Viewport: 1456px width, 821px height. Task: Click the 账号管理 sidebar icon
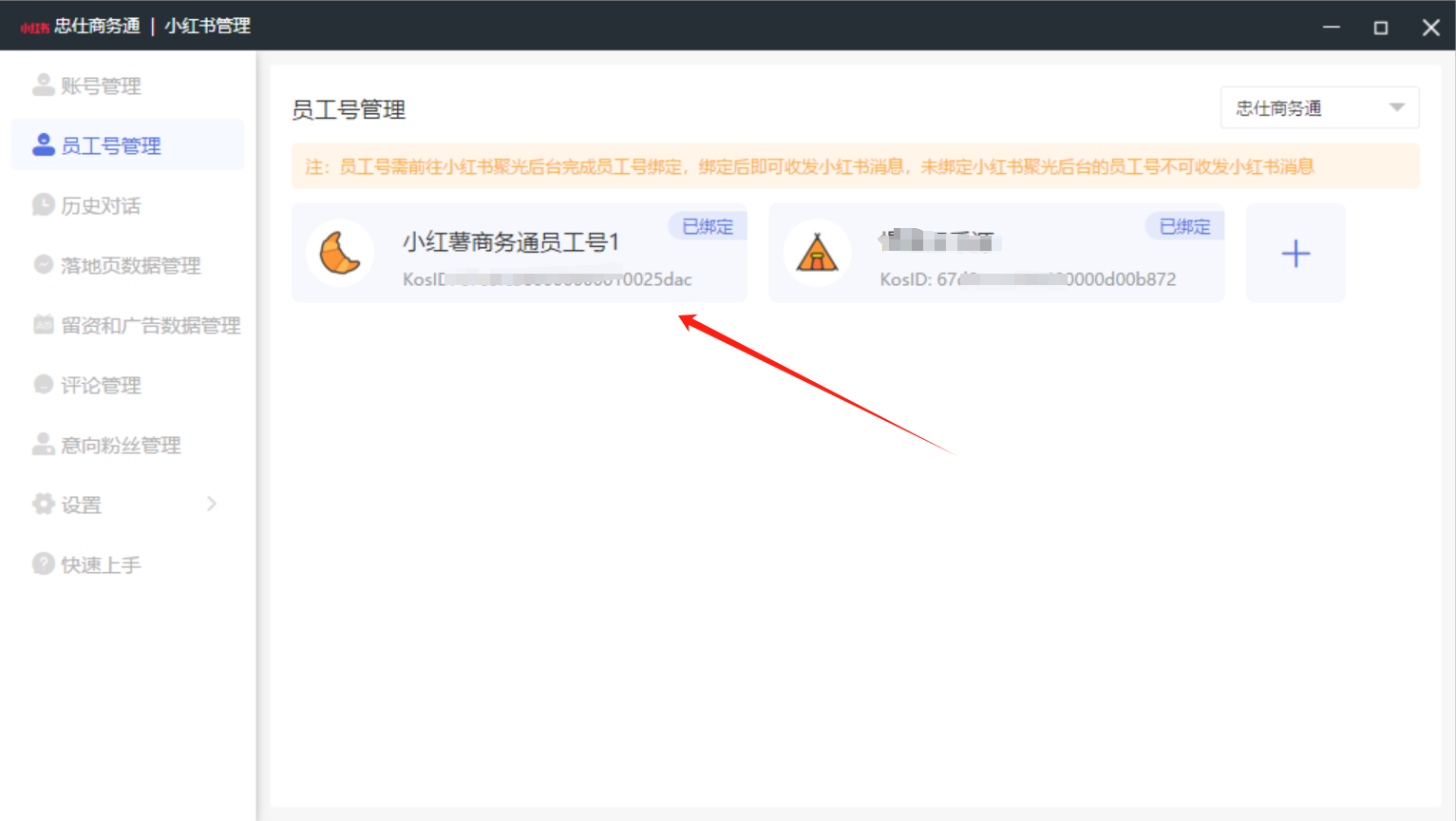(43, 86)
